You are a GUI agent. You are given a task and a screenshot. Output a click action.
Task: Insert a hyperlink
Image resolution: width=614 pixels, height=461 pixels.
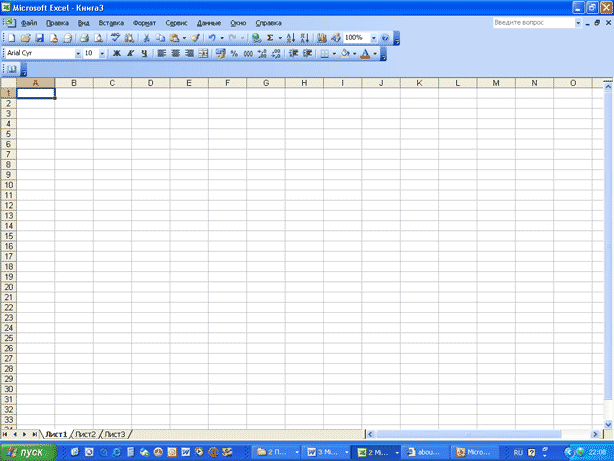tap(256, 38)
